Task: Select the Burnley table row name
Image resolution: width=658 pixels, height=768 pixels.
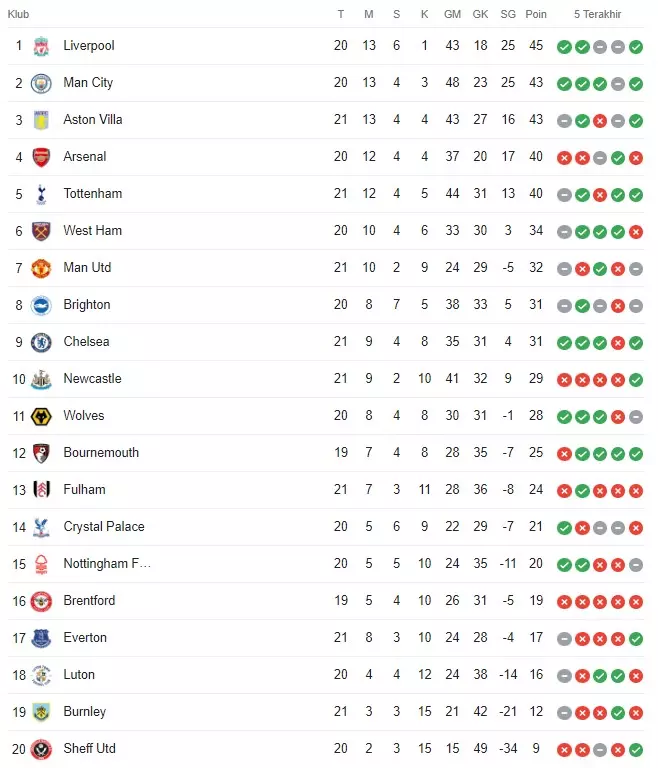Action: click(84, 712)
